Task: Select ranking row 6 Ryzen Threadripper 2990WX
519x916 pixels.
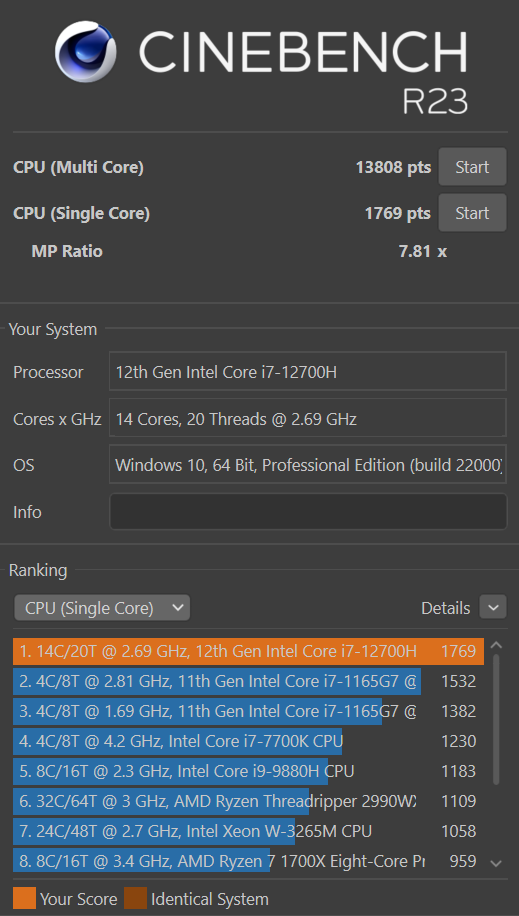Action: (x=248, y=801)
